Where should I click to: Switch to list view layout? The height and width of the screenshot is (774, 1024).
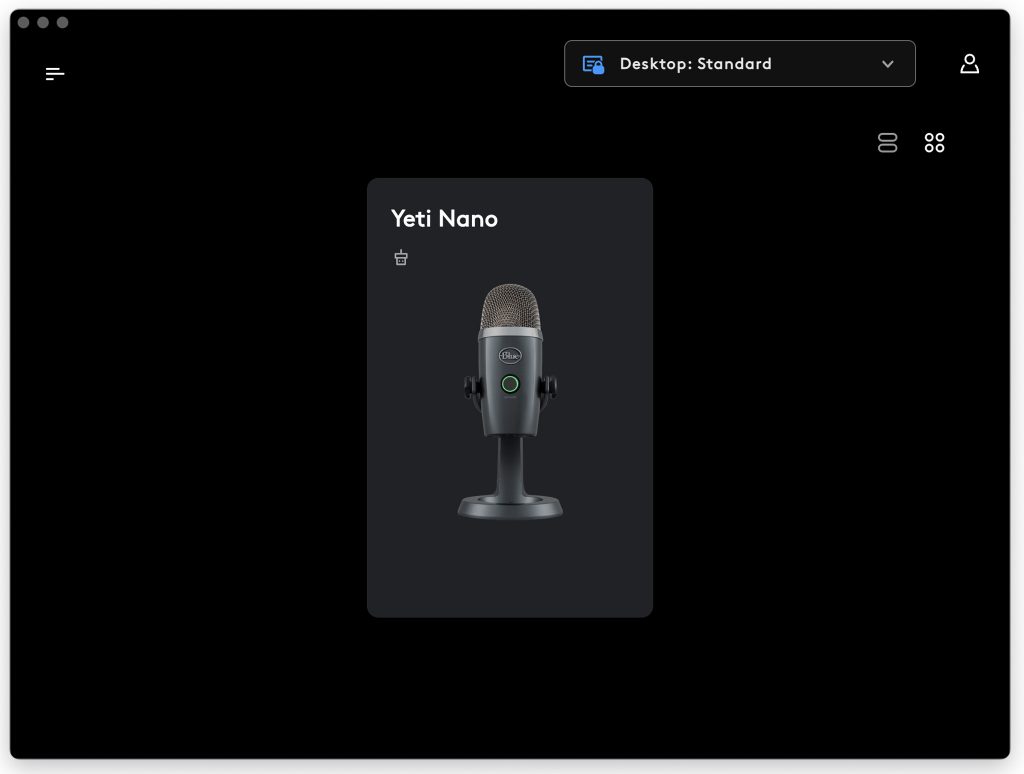tap(888, 142)
